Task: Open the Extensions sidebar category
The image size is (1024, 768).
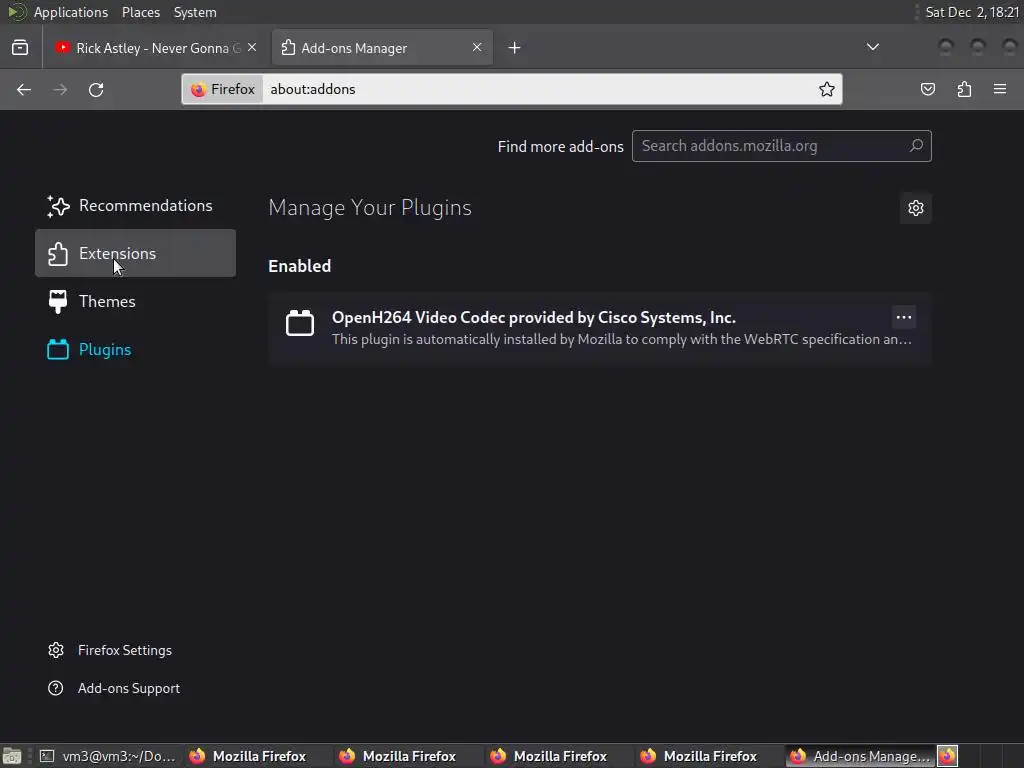Action: 135,253
